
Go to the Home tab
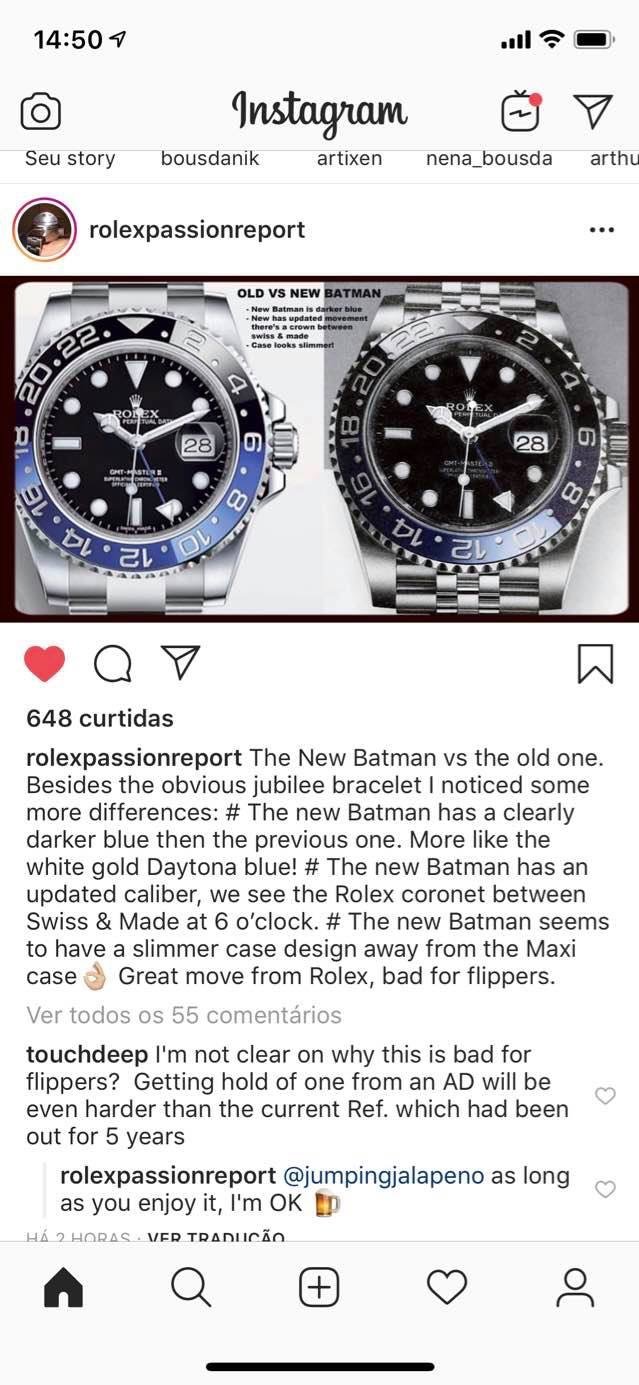(64, 1288)
